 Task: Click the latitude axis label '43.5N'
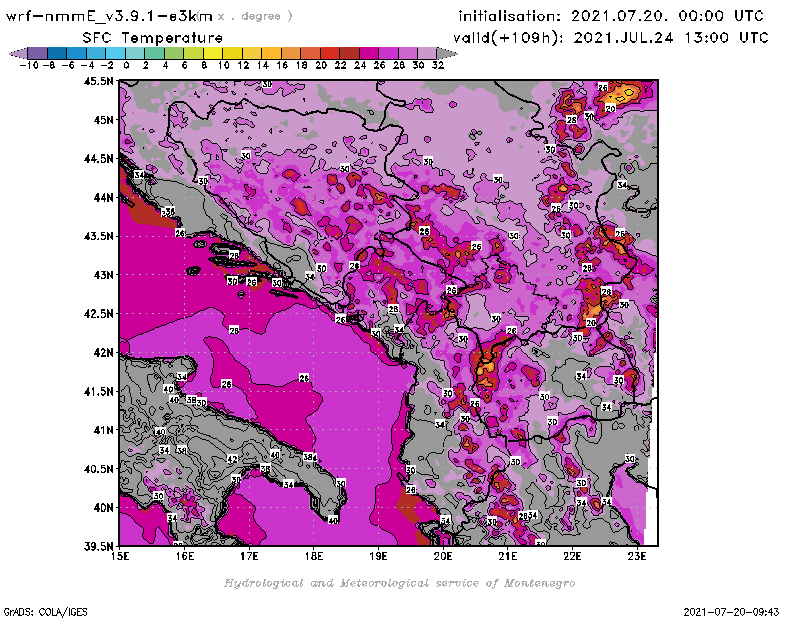[99, 236]
